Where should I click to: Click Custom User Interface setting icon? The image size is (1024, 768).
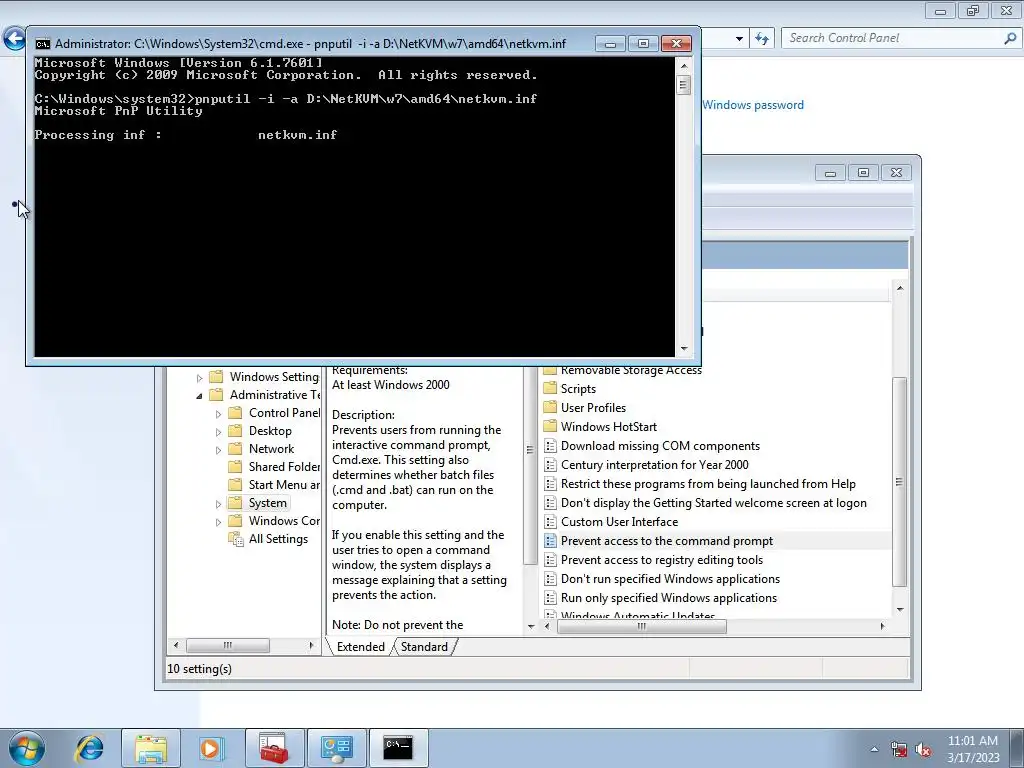tap(550, 521)
